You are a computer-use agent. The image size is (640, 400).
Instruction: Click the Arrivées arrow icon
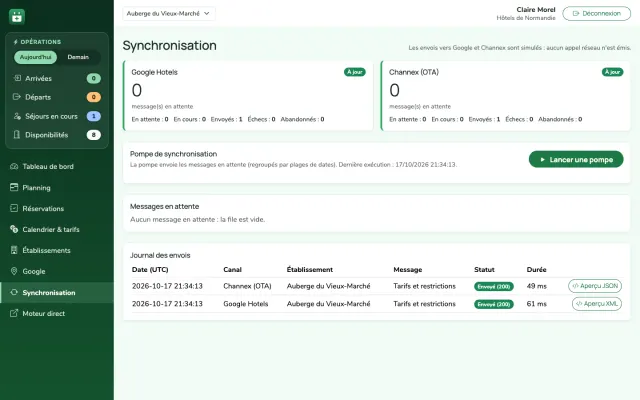(17, 78)
